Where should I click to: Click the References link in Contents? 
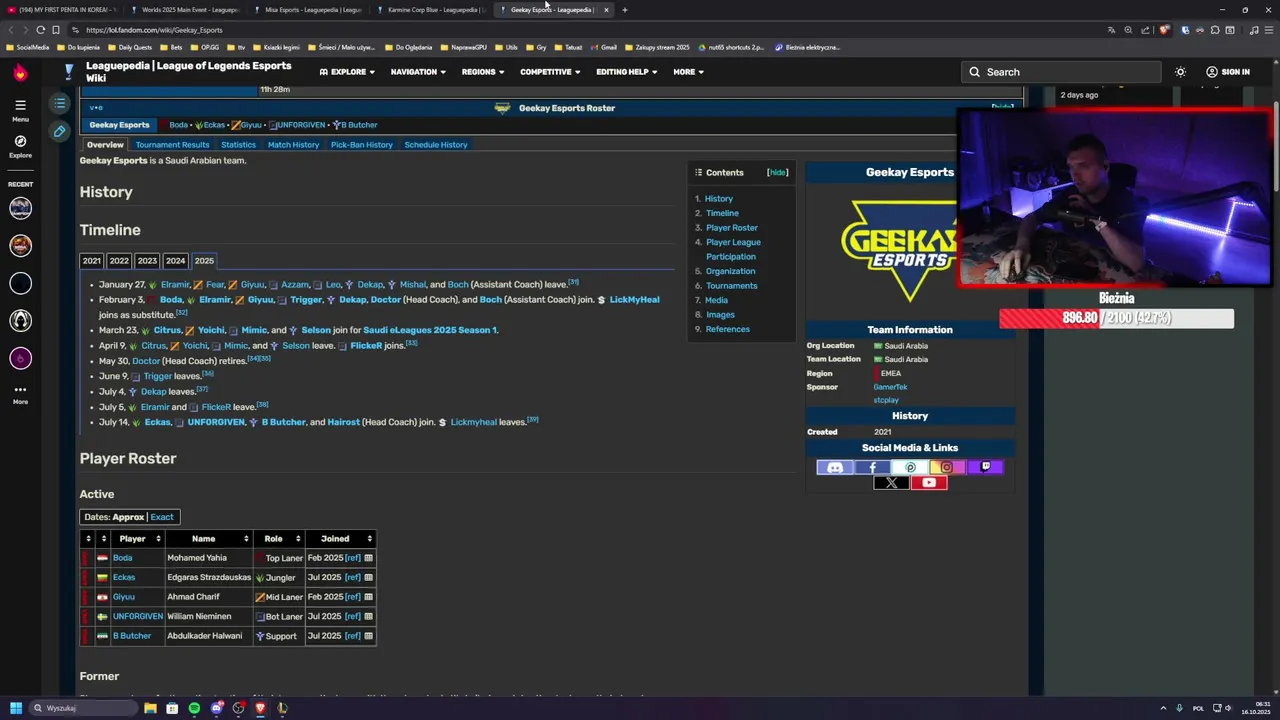tap(727, 329)
